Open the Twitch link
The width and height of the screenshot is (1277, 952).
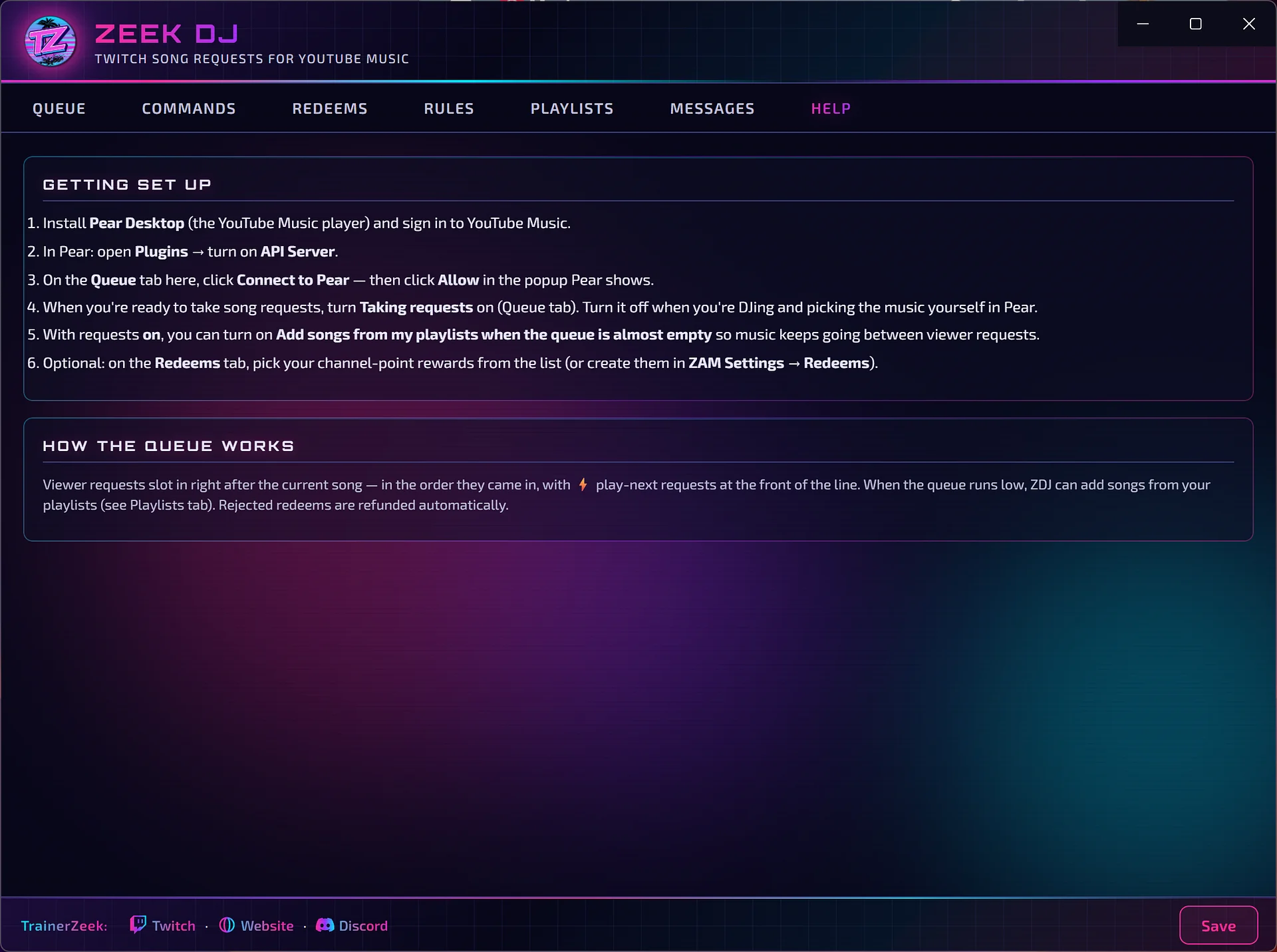point(174,925)
